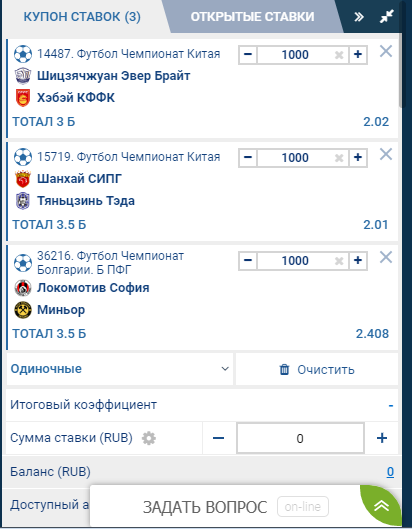Remove the Локомотив София bet from the coupon
This screenshot has width=412, height=529.
pos(386,258)
